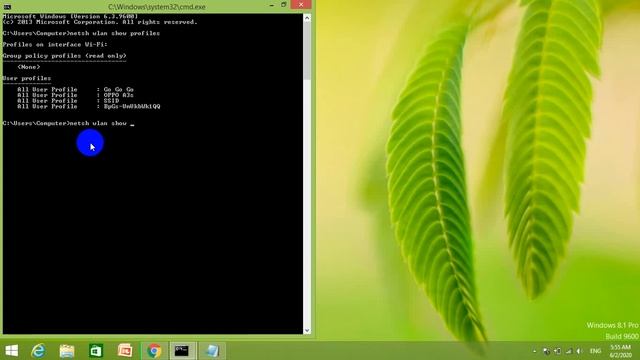The height and width of the screenshot is (360, 640).
Task: Click the '<None>' entry
Action: (x=29, y=67)
